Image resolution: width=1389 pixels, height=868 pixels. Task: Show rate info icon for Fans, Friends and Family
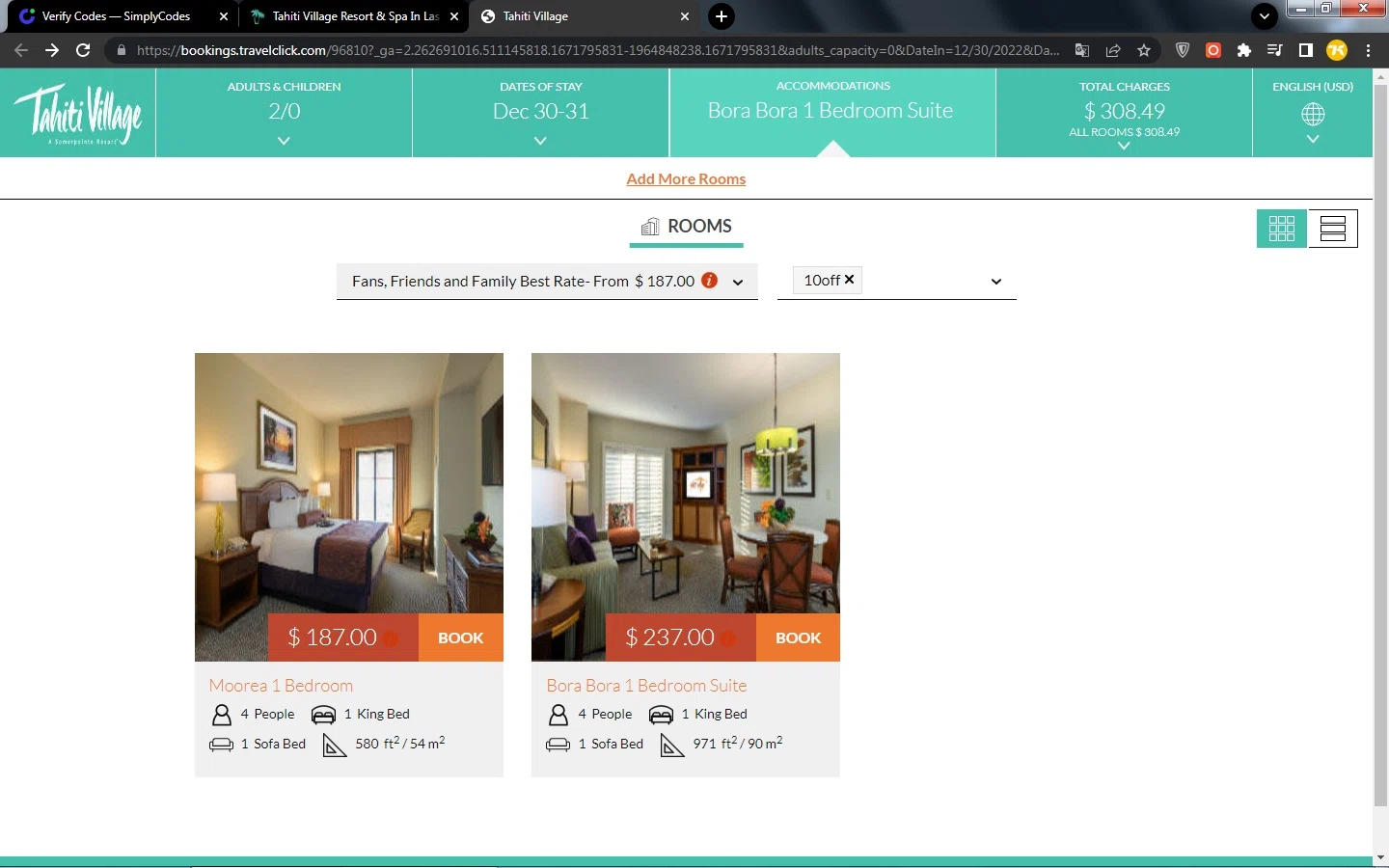709,281
